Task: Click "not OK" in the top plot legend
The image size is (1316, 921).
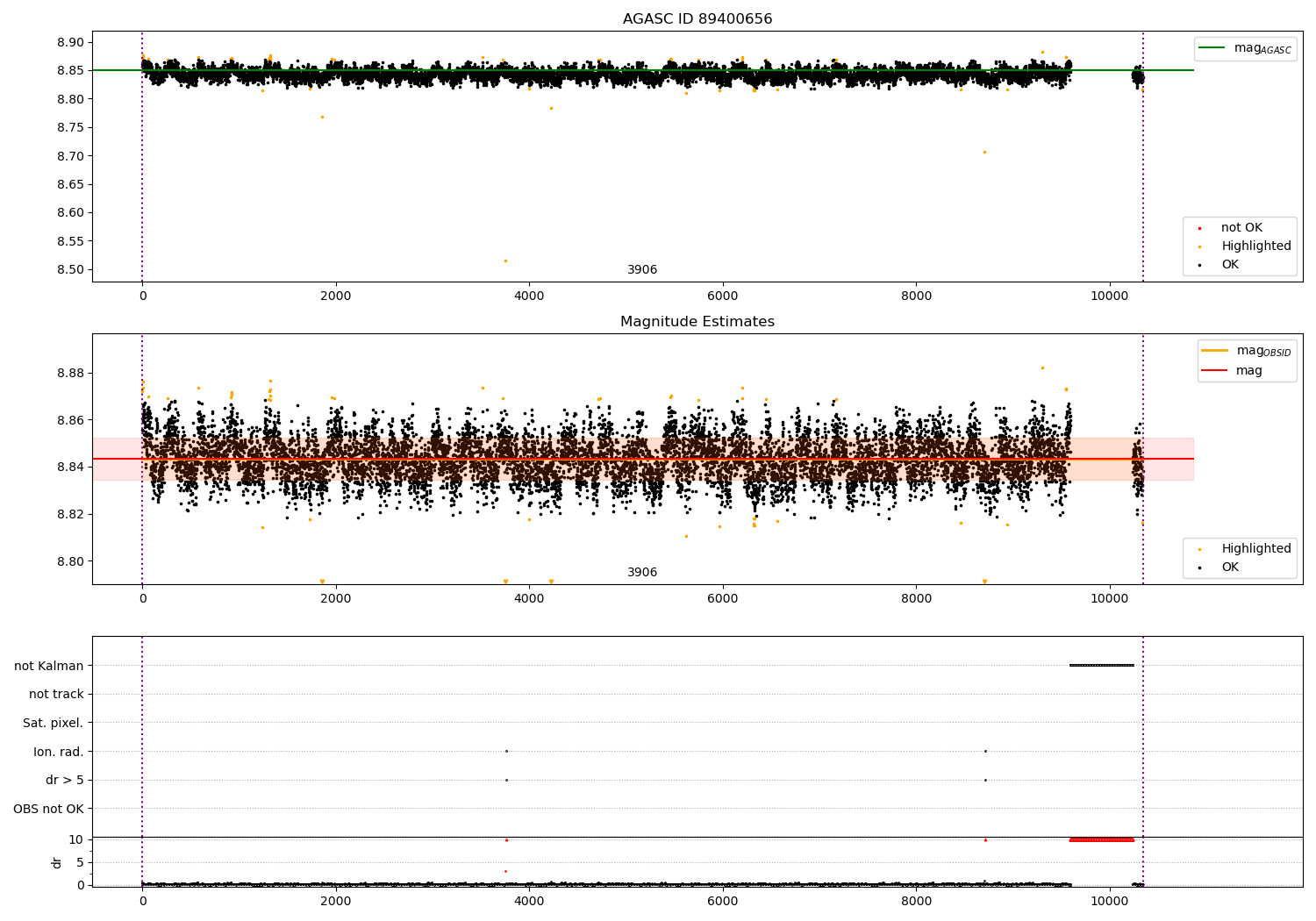Action: [x=1241, y=228]
